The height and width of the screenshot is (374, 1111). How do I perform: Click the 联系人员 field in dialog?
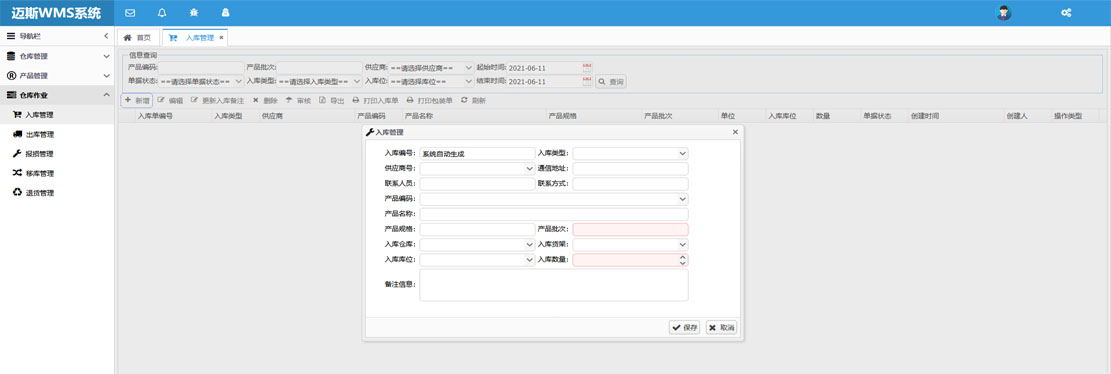(477, 183)
